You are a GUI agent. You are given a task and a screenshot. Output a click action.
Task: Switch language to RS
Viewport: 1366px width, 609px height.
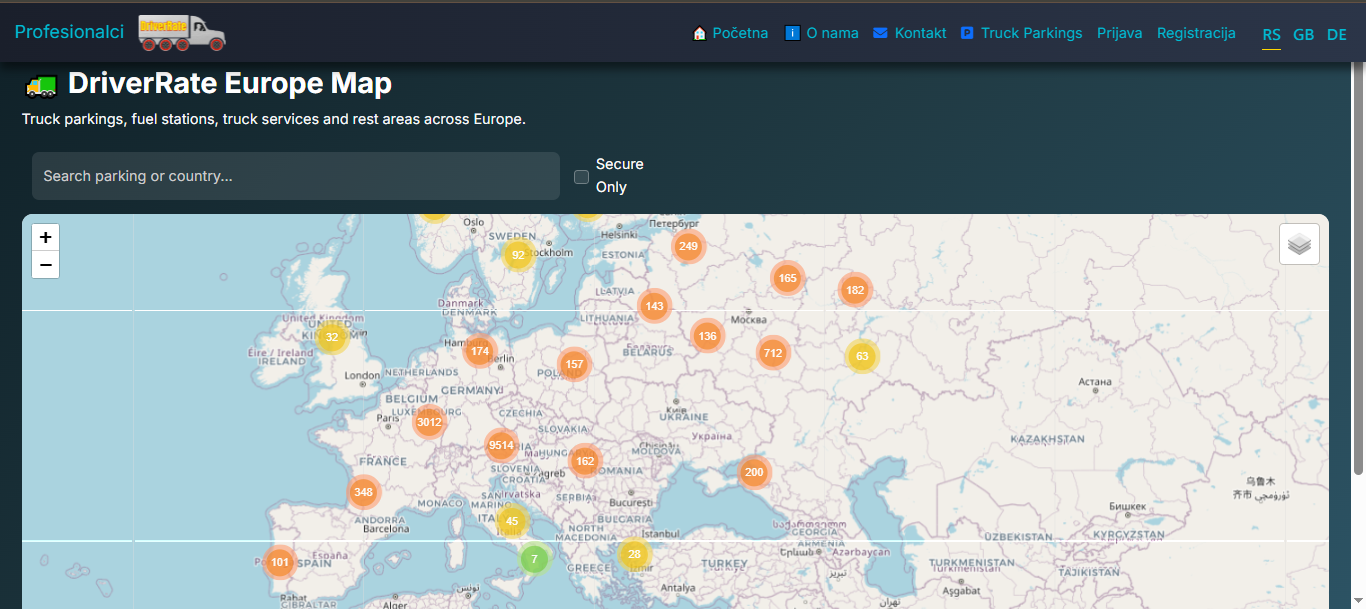[x=1271, y=35]
